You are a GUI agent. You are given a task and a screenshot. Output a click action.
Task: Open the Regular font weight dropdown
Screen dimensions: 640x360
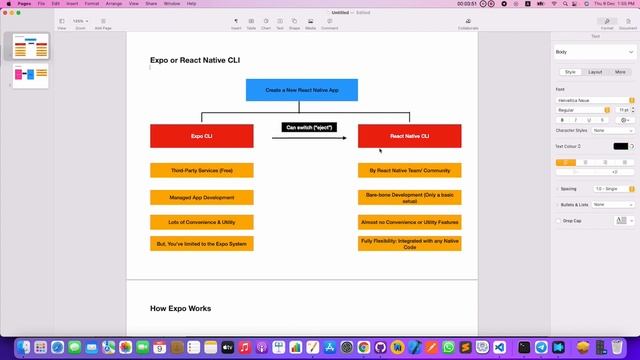[583, 110]
